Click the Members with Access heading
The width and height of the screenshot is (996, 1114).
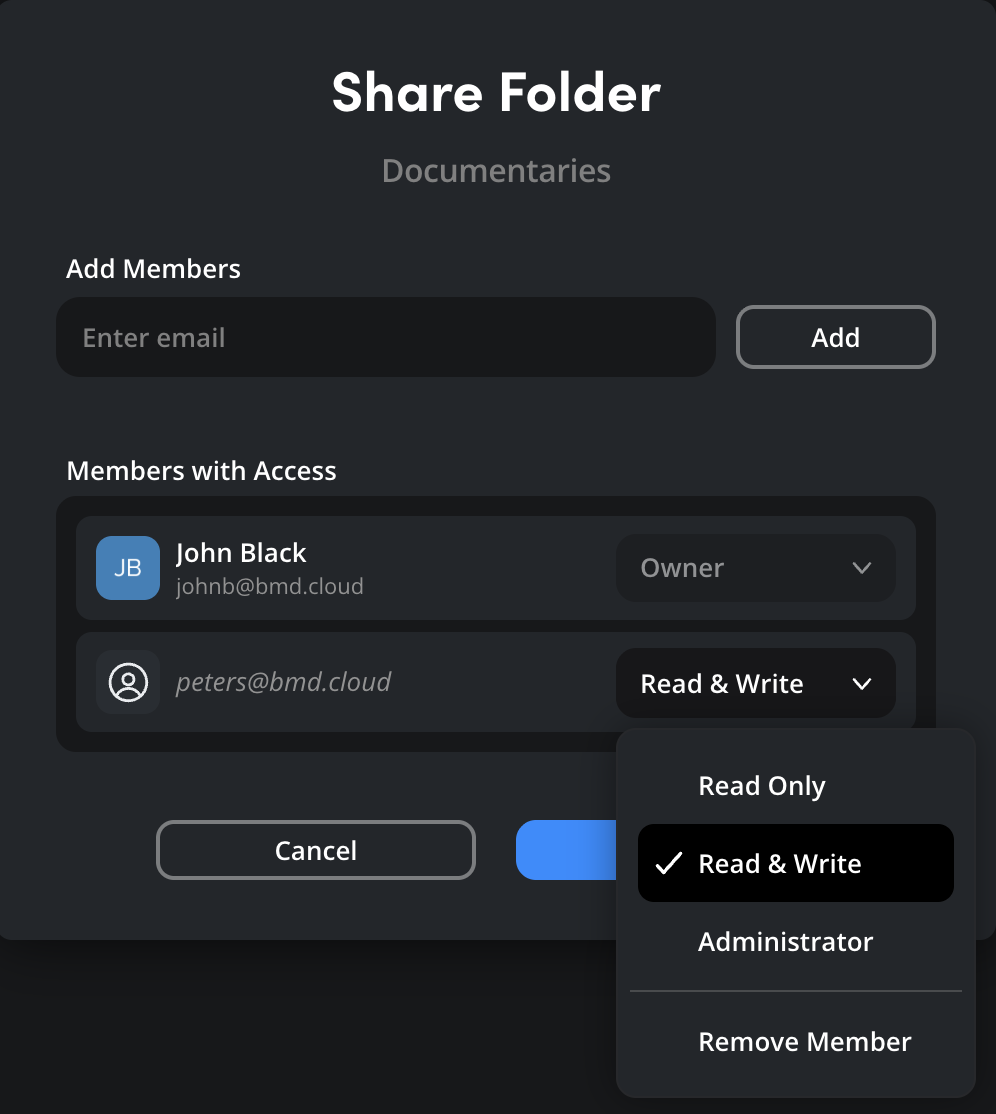201,470
